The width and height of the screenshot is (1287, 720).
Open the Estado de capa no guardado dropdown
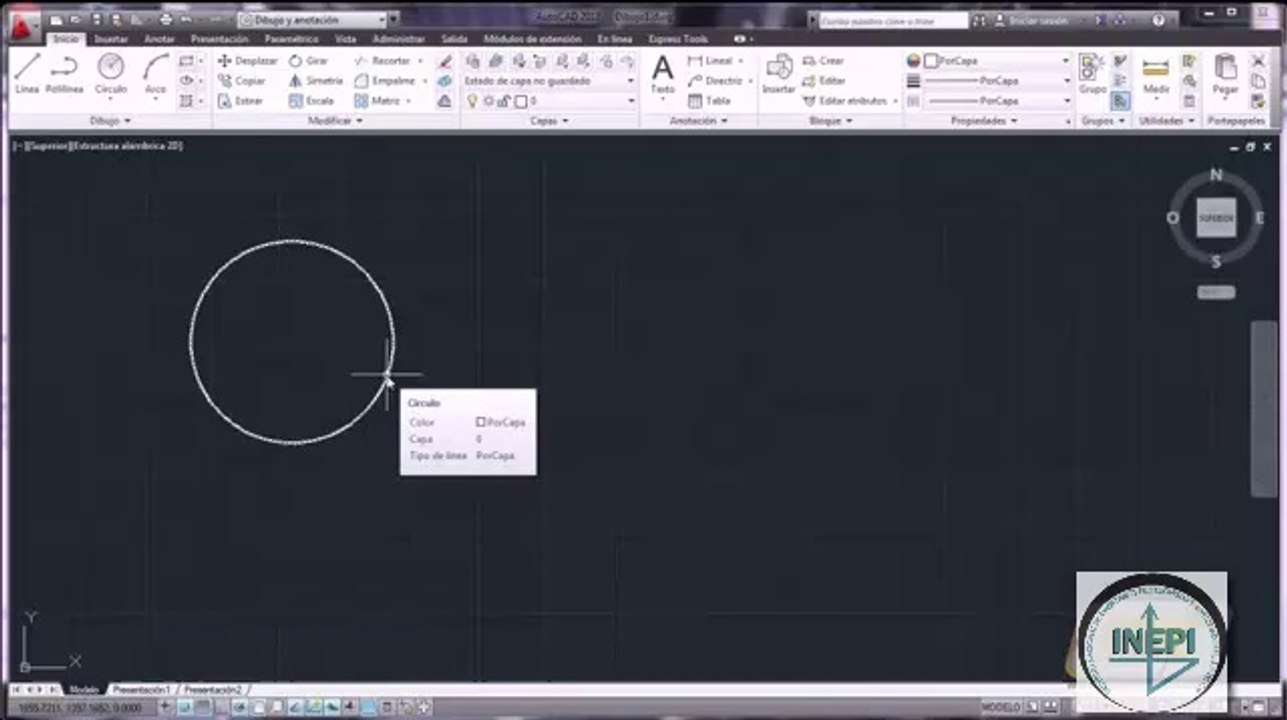coord(549,81)
